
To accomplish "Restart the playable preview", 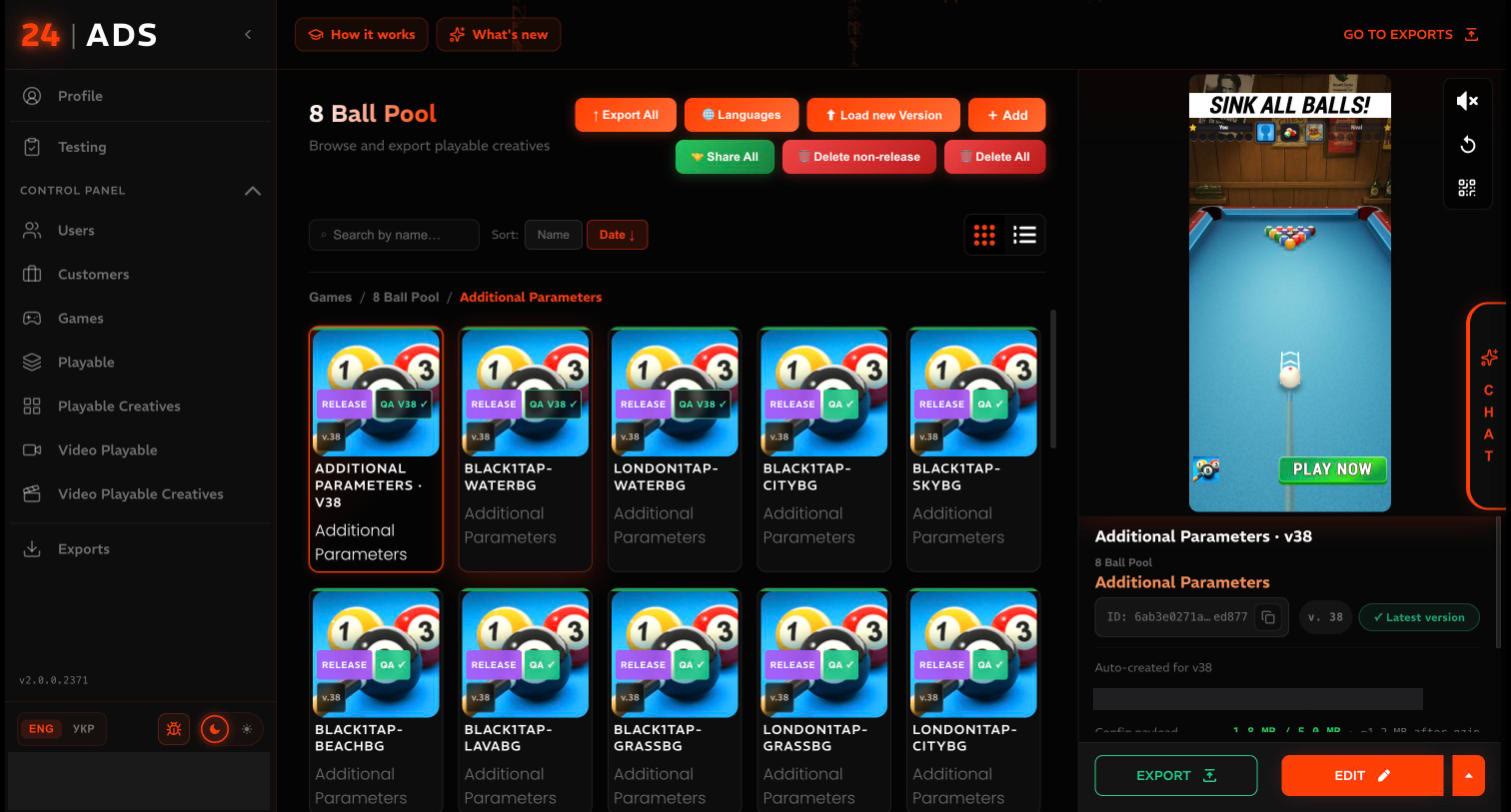I will click(1467, 145).
